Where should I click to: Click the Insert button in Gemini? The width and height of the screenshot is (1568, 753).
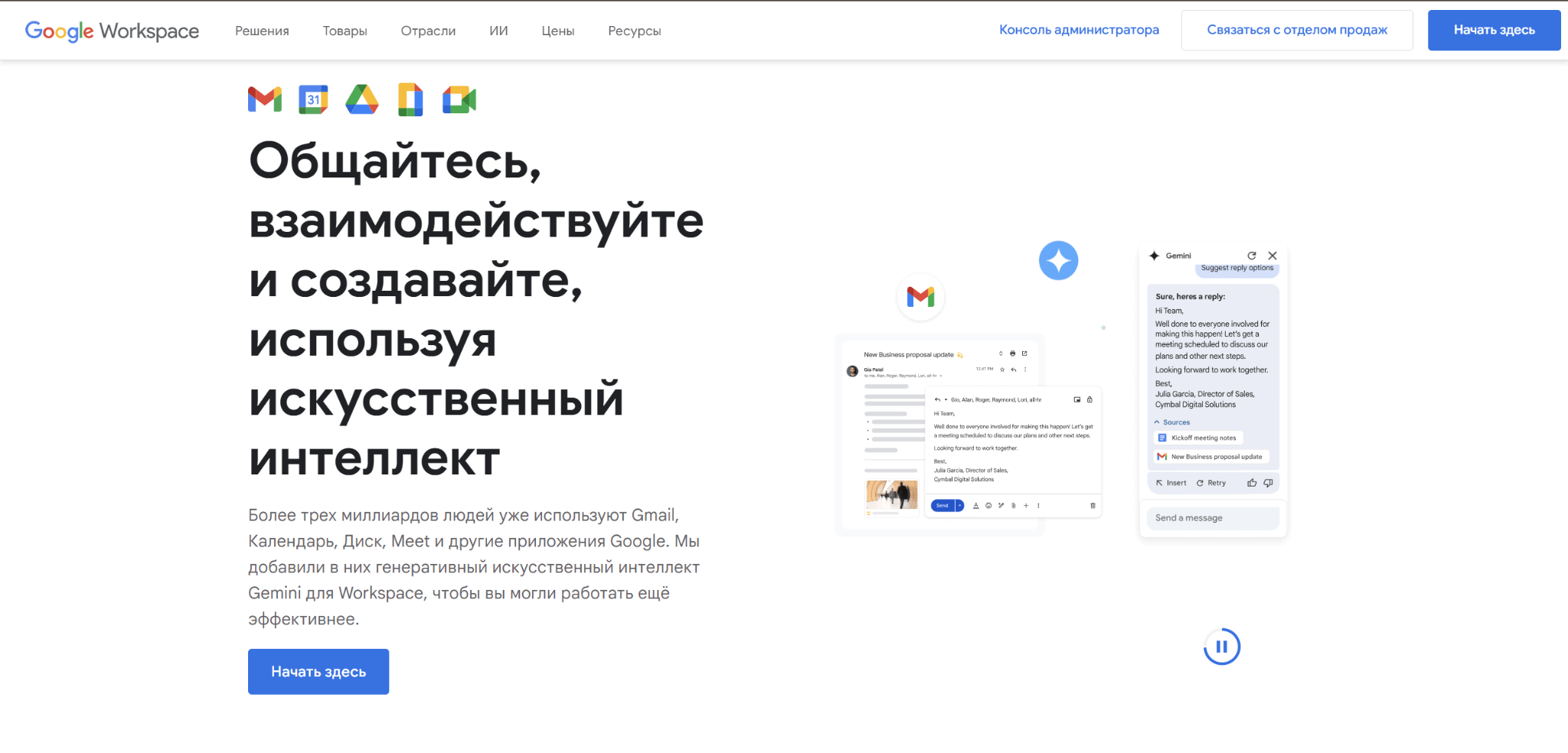[1171, 483]
